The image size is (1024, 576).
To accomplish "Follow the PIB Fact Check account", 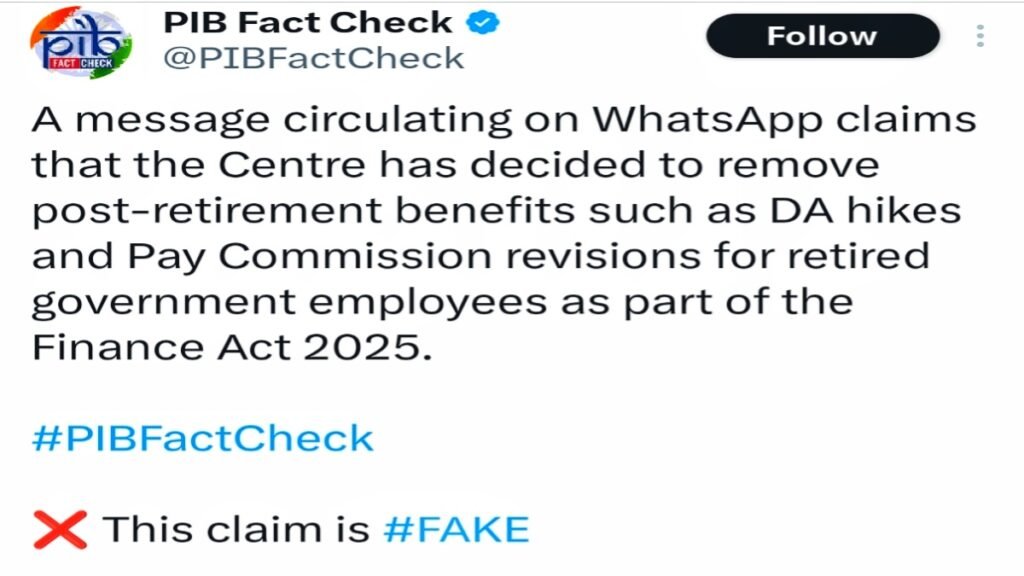I will point(822,36).
